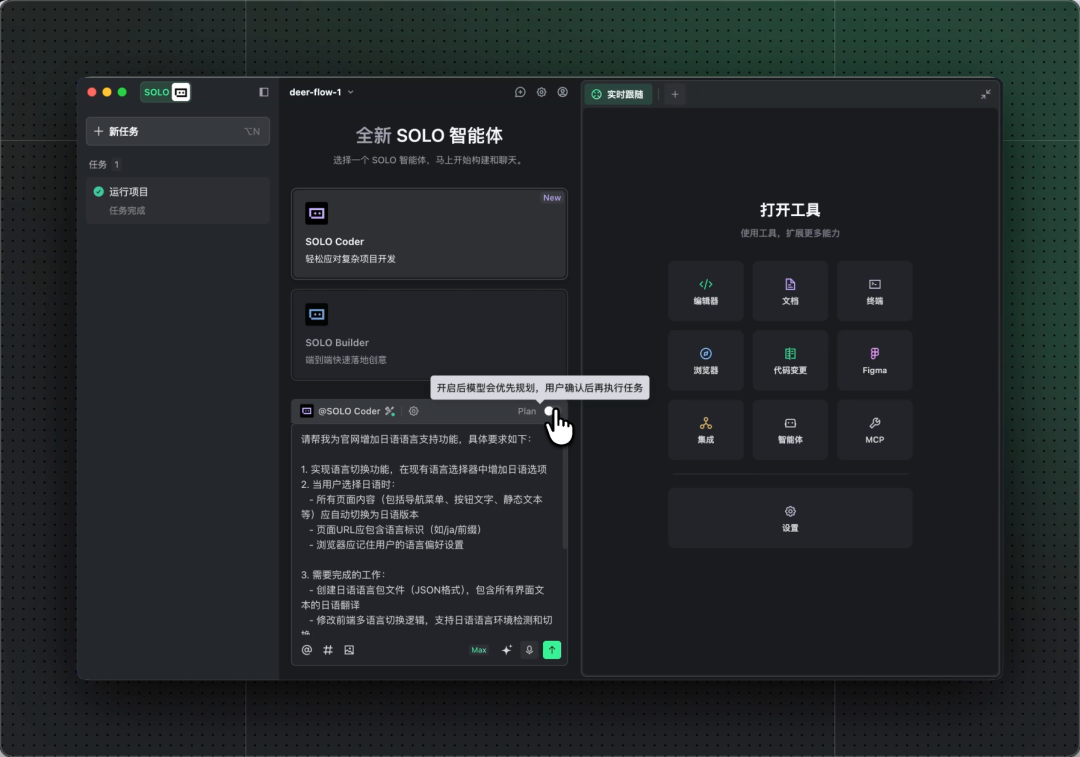
Task: Click the New badge on SOLO Coder
Action: coord(552,198)
